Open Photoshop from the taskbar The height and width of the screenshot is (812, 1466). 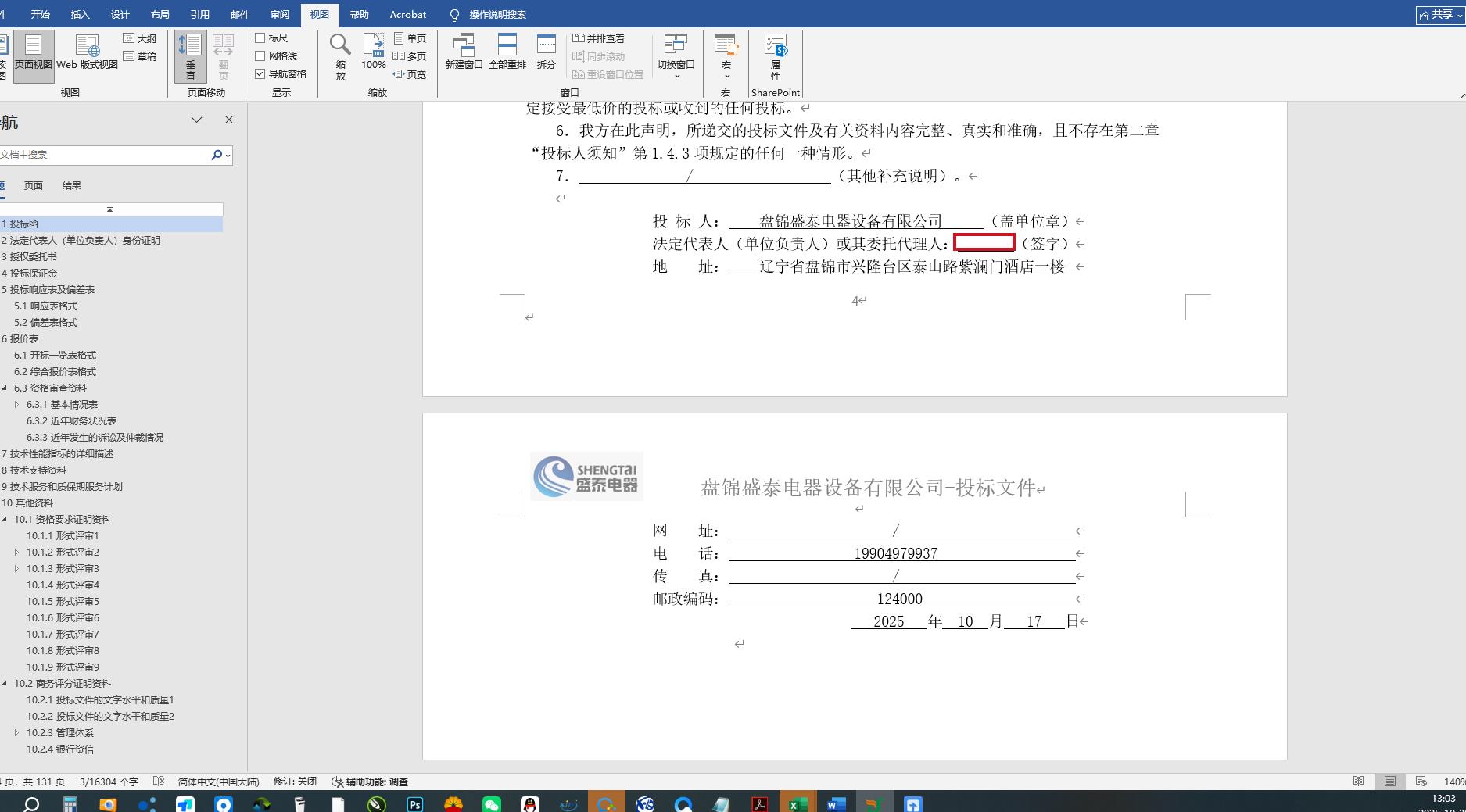click(x=415, y=803)
